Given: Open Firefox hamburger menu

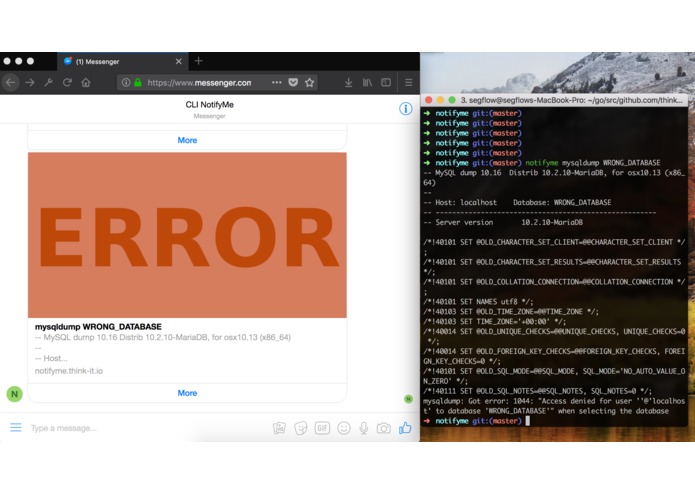Looking at the screenshot, I should 409,82.
